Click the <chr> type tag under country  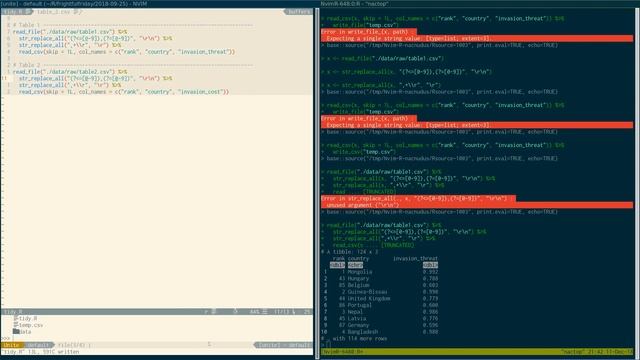tap(355, 265)
